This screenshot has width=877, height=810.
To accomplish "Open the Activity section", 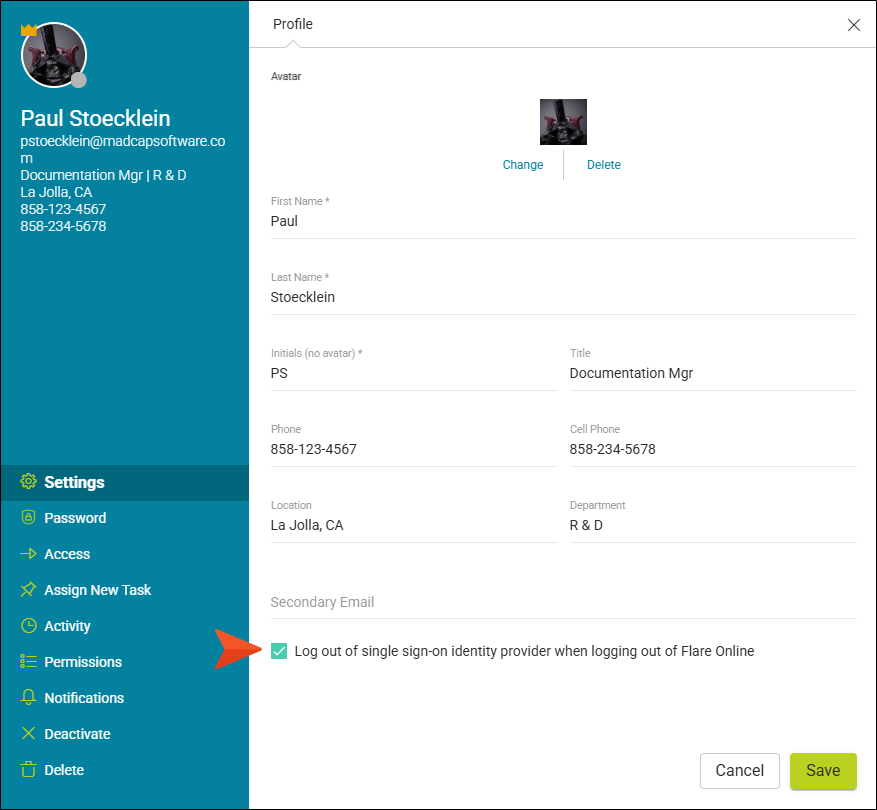I will 125,625.
